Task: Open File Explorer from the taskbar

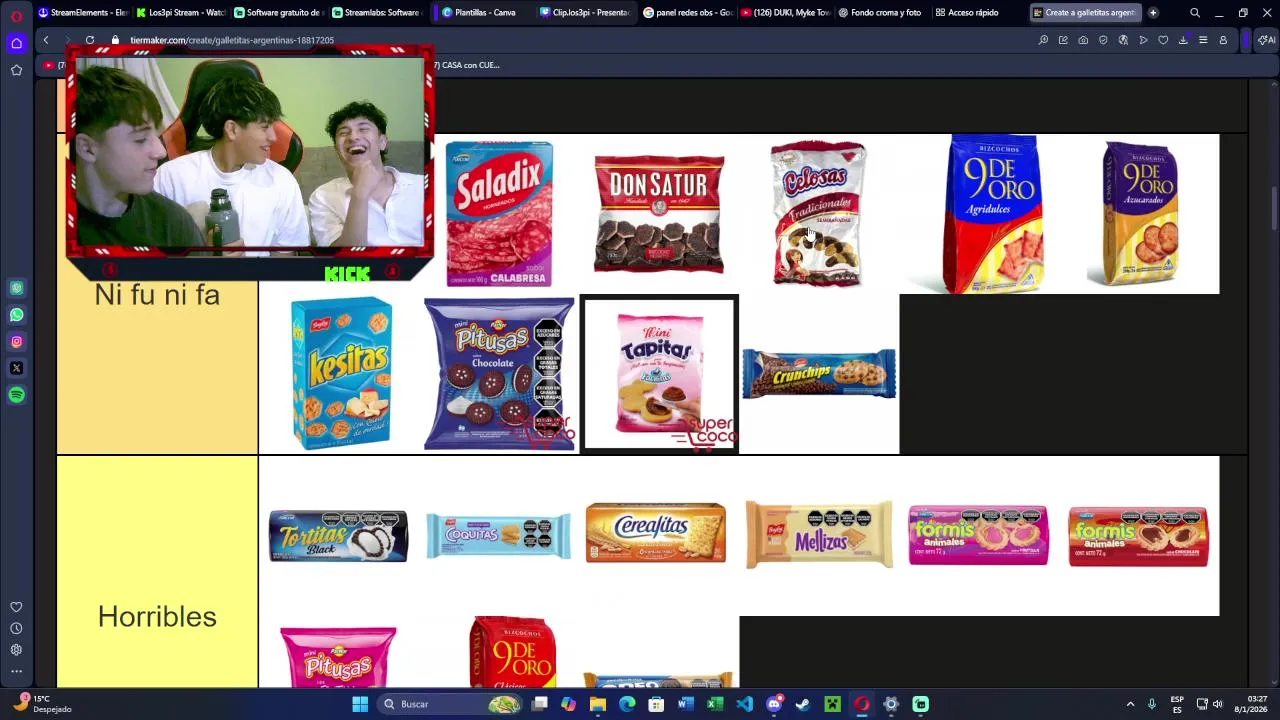Action: tap(598, 704)
